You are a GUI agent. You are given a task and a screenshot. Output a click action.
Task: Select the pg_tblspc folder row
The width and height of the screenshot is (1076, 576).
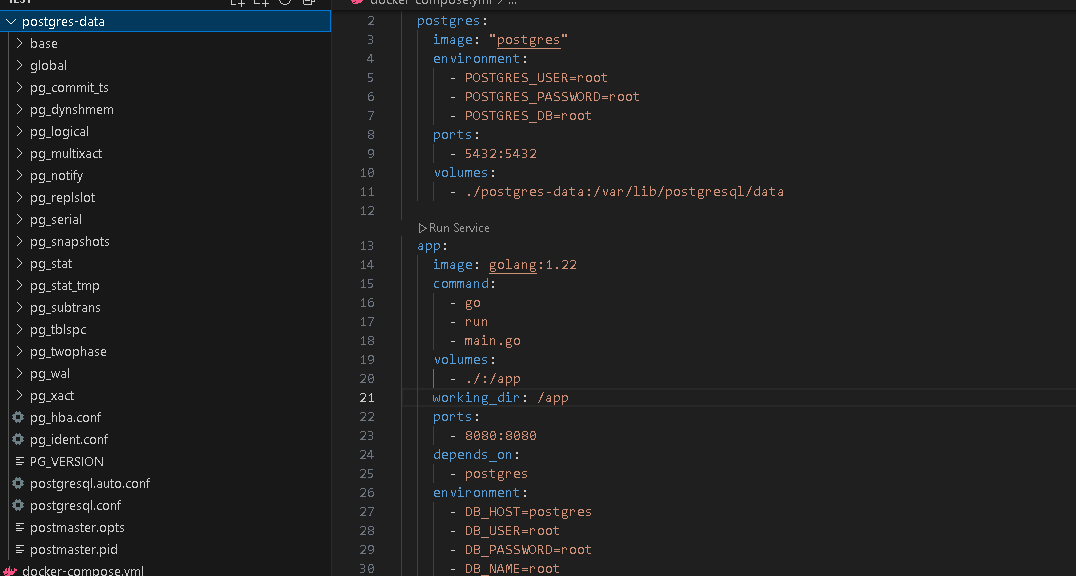[165, 329]
